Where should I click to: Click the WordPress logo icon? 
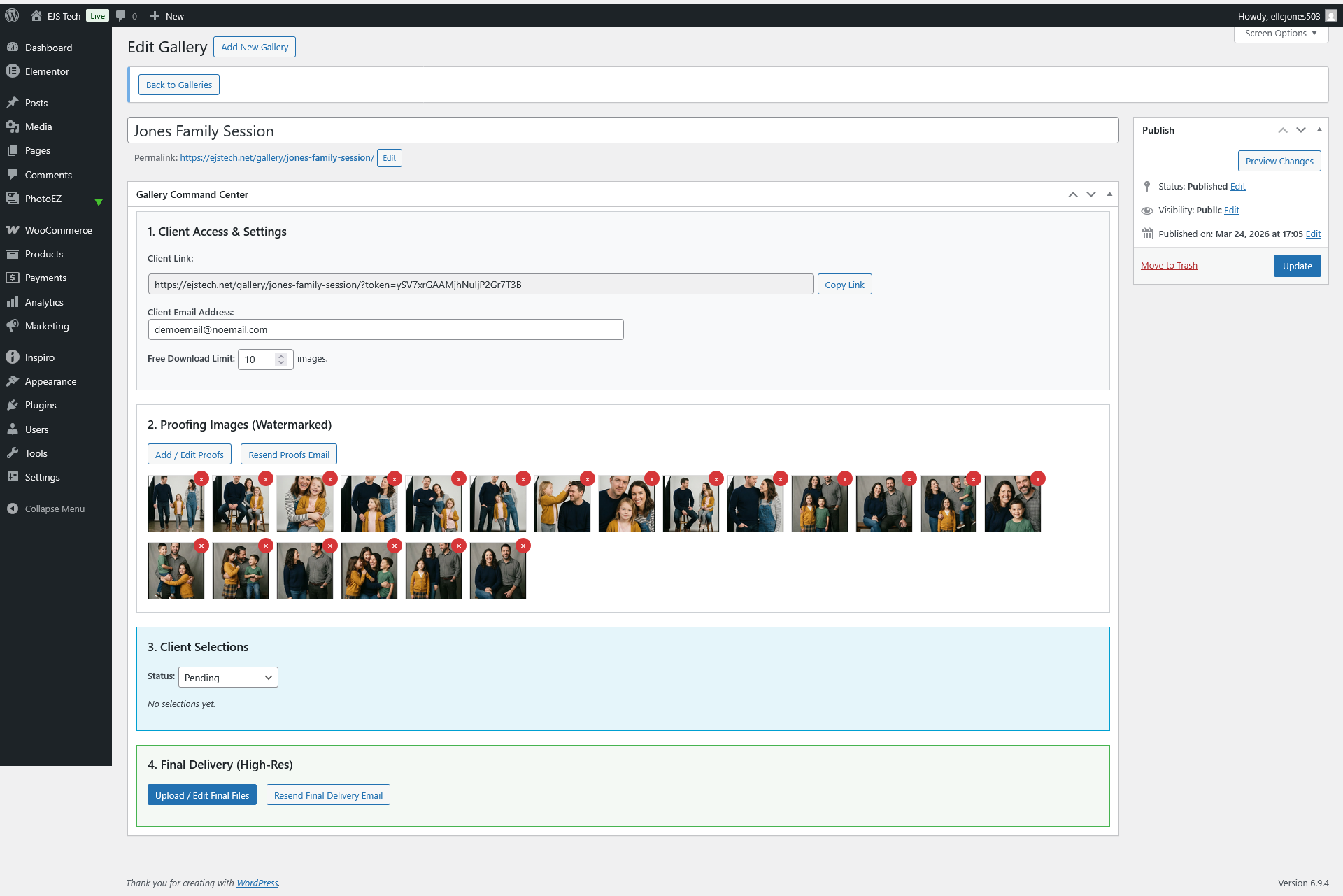[x=12, y=15]
